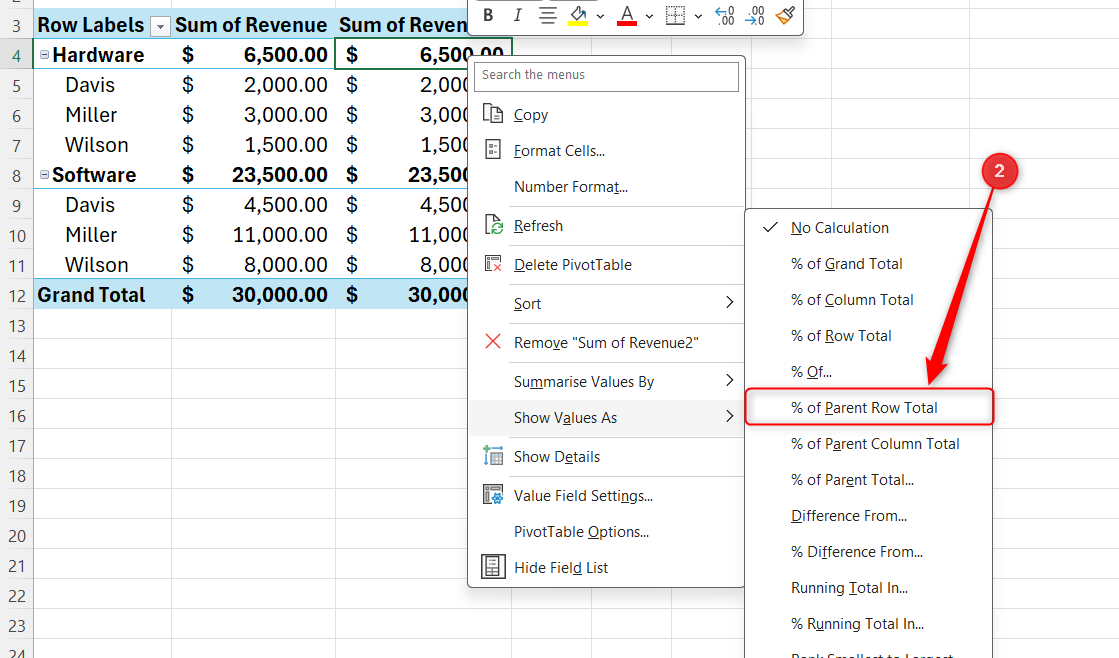Select row header 12

pyautogui.click(x=16, y=295)
